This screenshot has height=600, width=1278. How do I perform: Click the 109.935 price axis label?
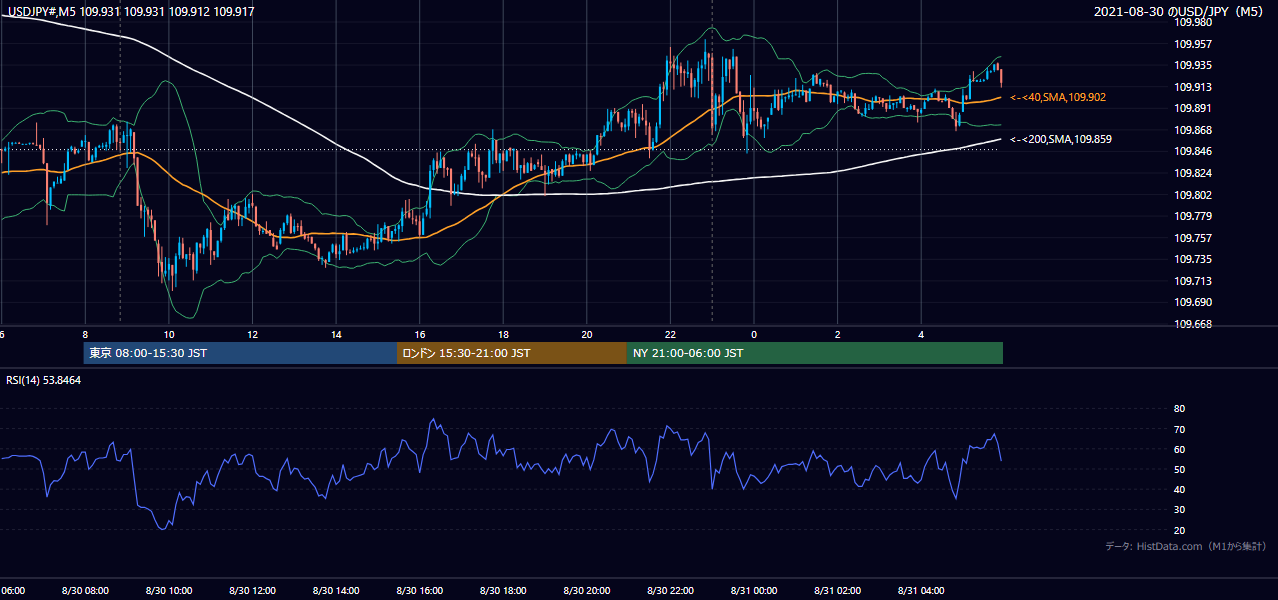(1193, 66)
